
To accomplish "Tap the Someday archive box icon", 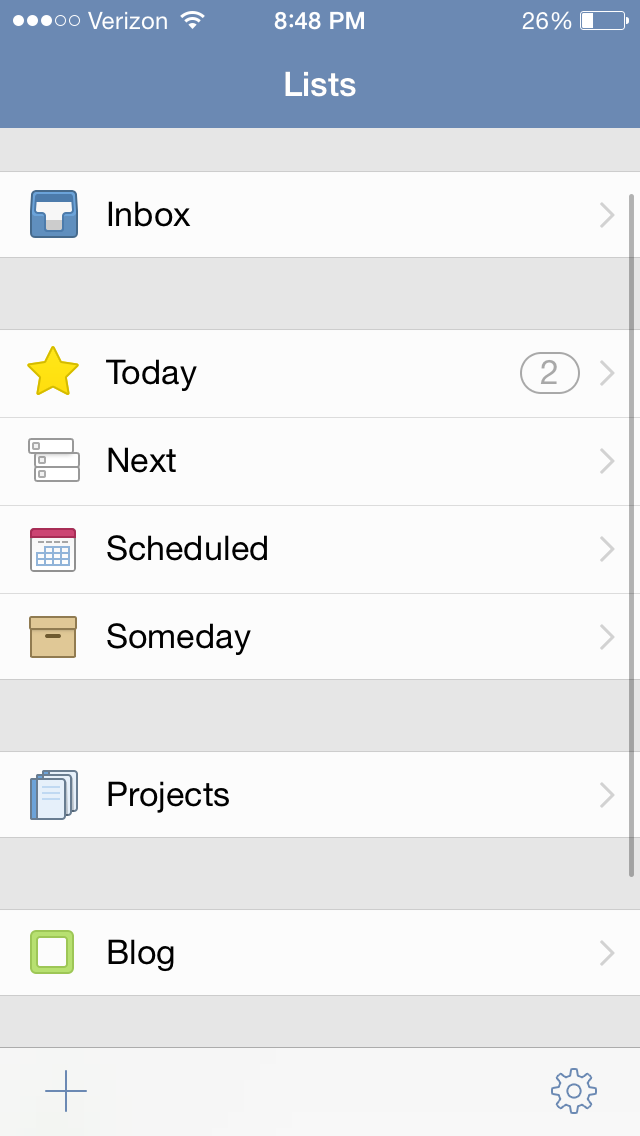I will [53, 637].
